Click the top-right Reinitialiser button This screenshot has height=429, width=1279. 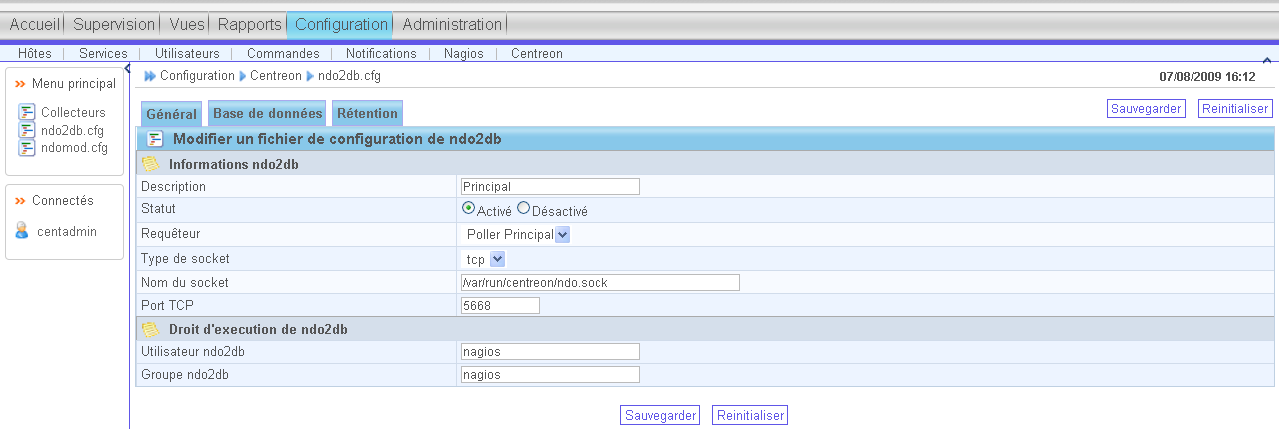pyautogui.click(x=1235, y=108)
